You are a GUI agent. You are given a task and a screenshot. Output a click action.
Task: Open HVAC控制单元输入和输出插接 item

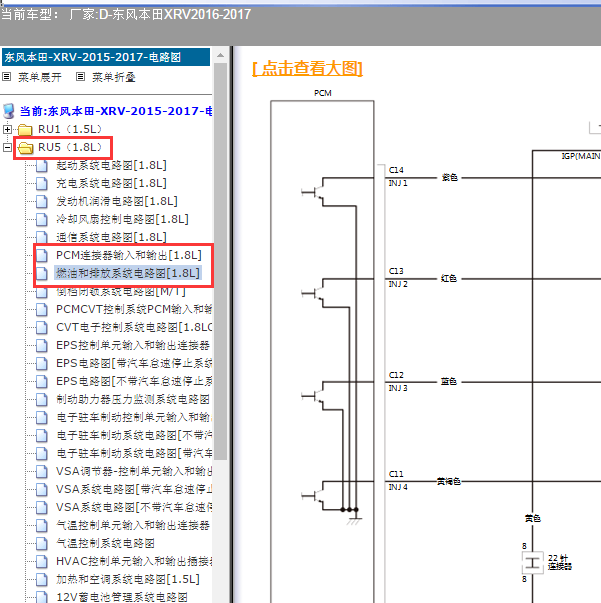point(134,561)
